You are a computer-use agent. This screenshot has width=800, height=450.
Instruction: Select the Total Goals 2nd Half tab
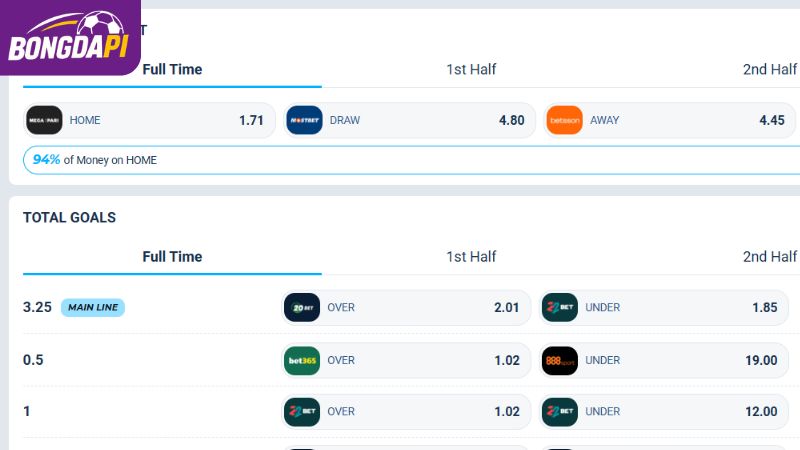(x=769, y=257)
